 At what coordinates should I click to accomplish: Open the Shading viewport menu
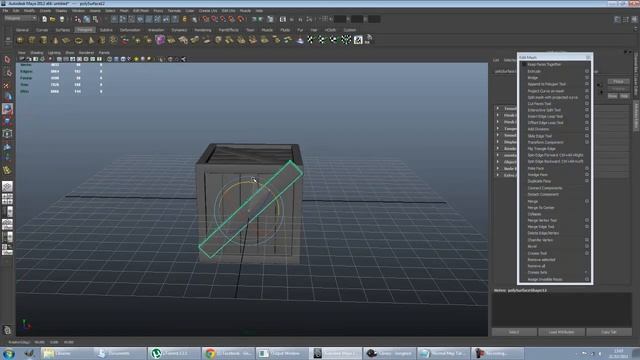36,53
